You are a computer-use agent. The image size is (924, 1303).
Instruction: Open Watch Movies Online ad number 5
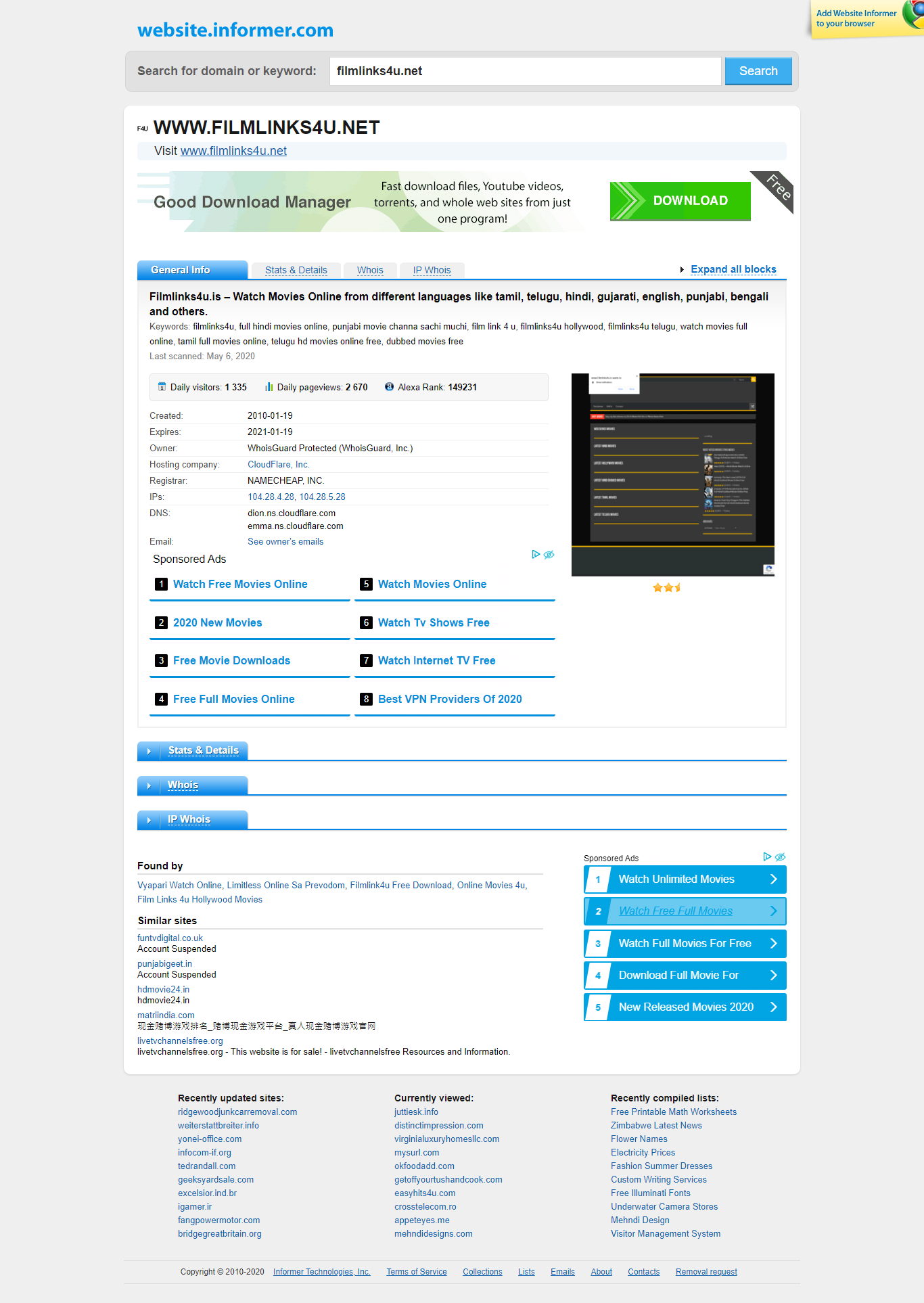pyautogui.click(x=432, y=584)
